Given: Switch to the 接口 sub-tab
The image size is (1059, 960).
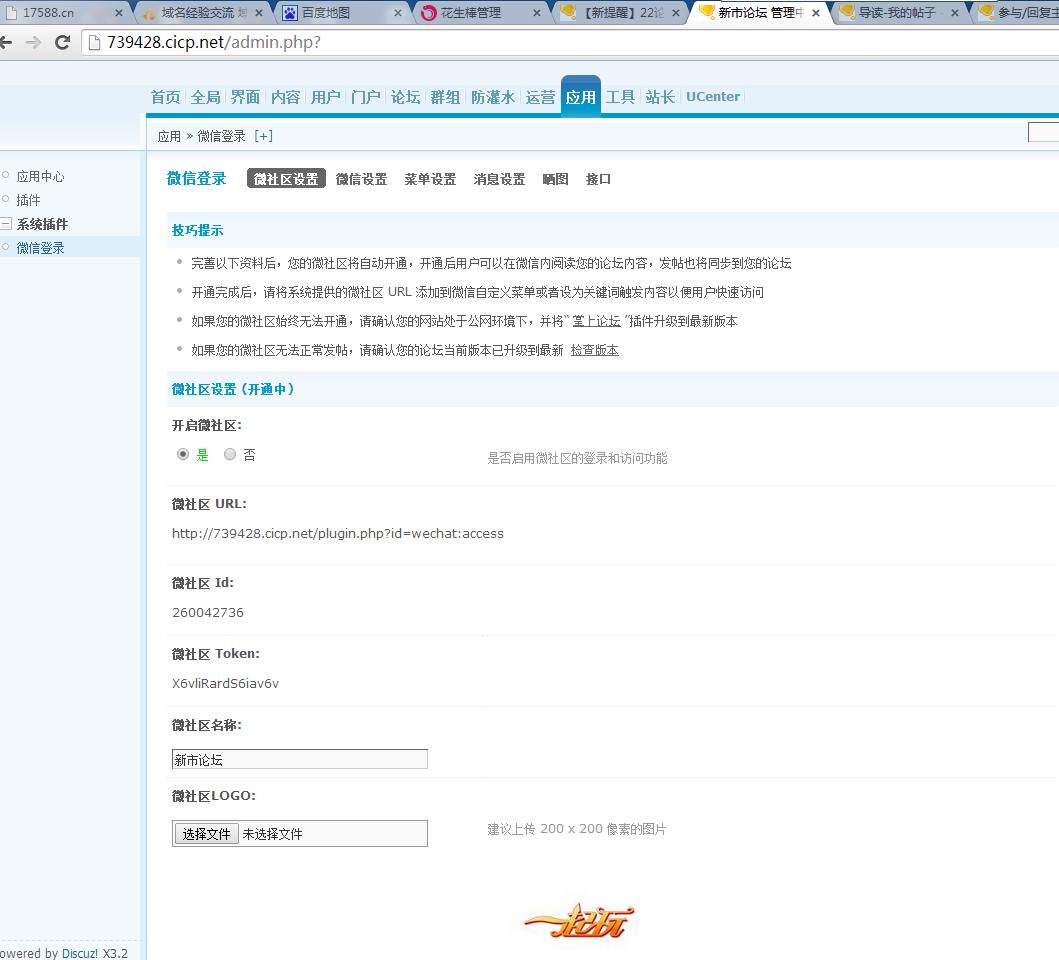Looking at the screenshot, I should click(x=598, y=179).
